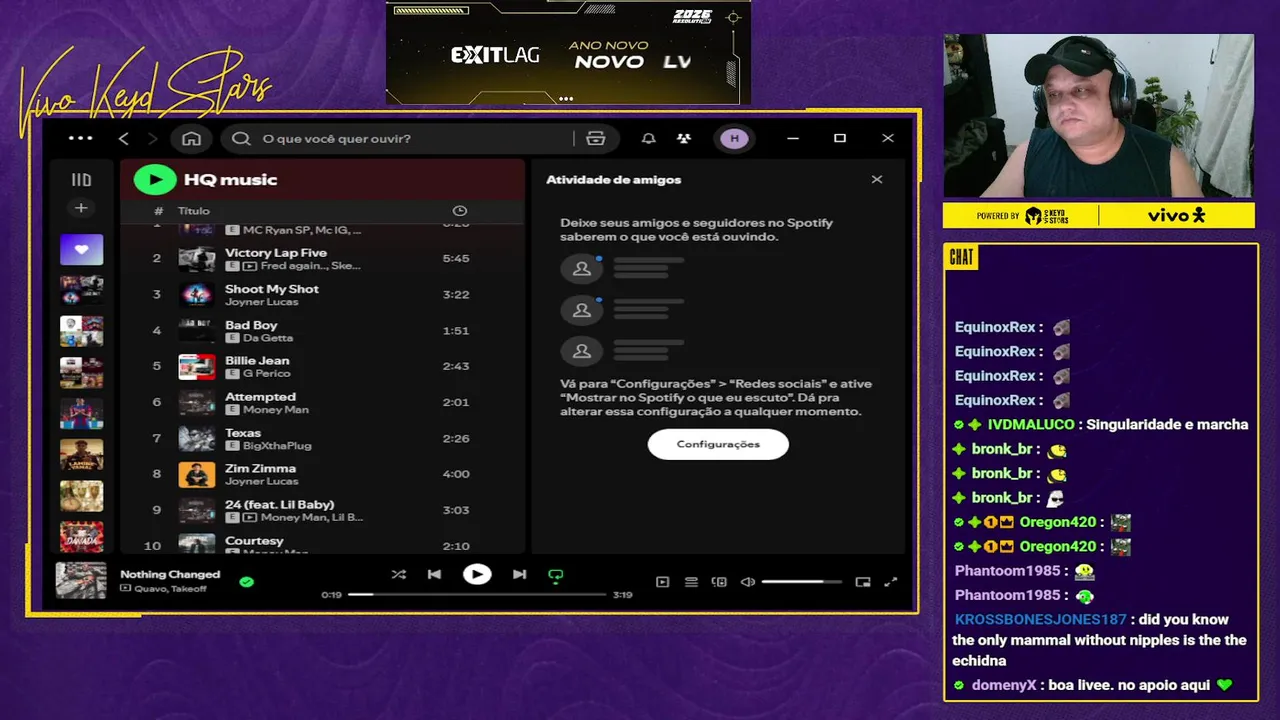Screen dimensions: 1280x720
Task: Sort by the duration clock icon
Action: [460, 211]
